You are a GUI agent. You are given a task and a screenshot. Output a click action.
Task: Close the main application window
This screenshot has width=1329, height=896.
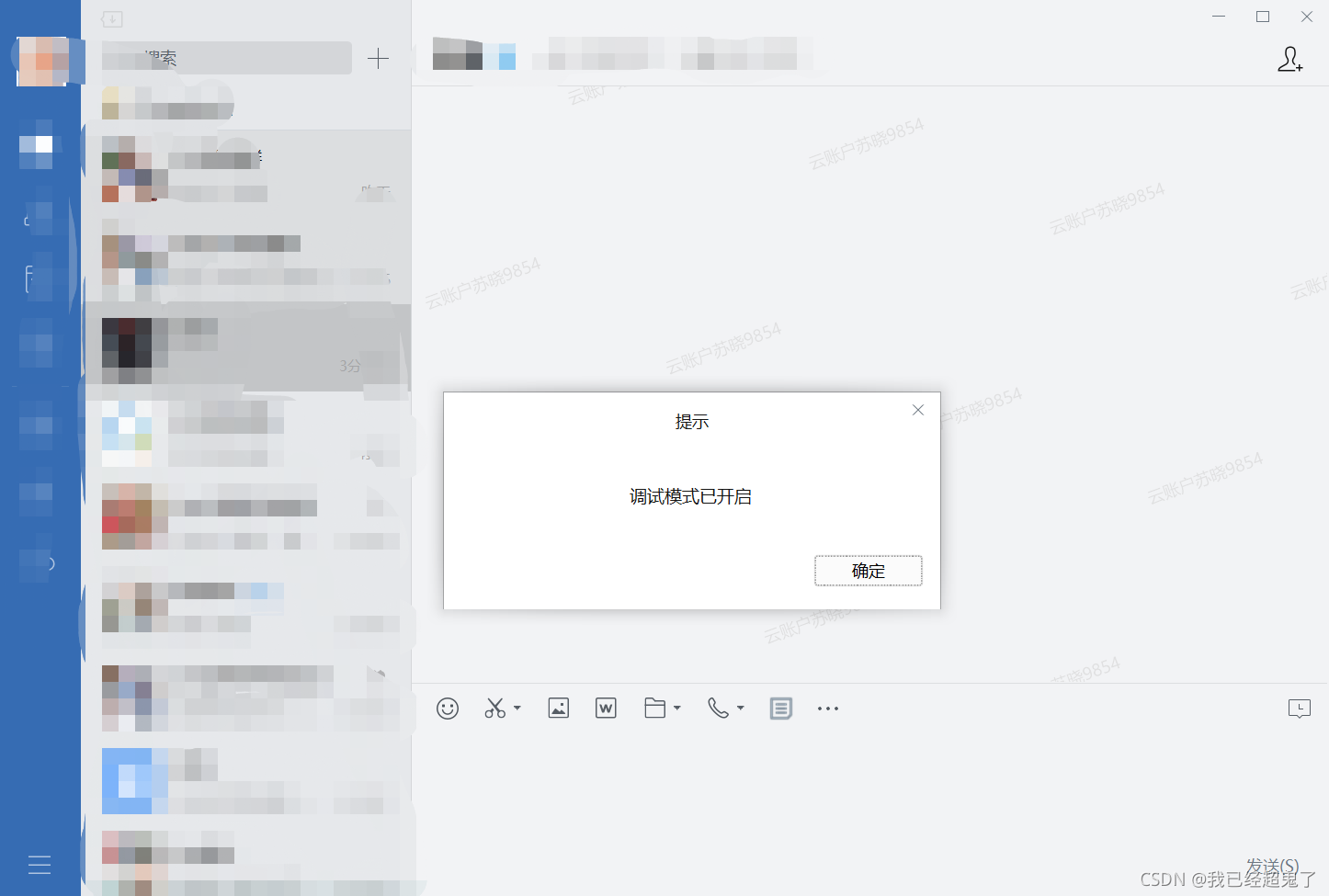pos(1307,17)
